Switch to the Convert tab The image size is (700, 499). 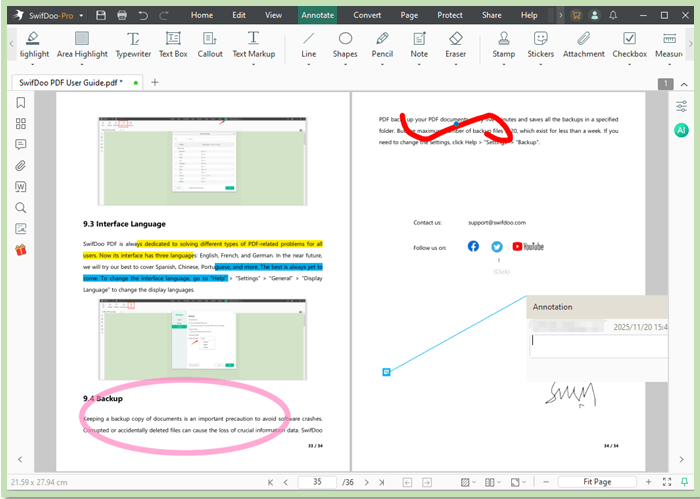[x=367, y=15]
